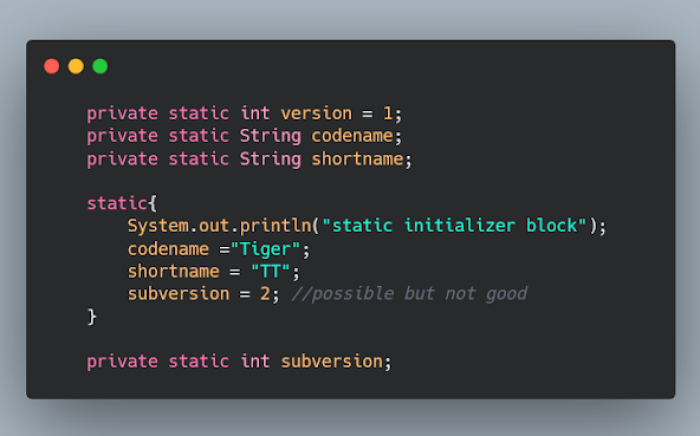Screen dimensions: 700x436
Task: Click the int keyword on the last line
Action: coord(255,361)
